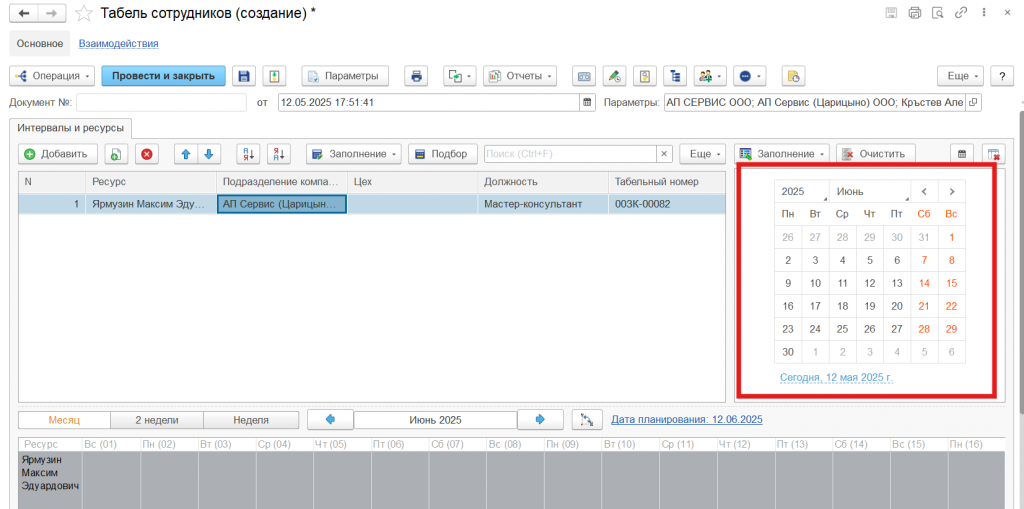Image resolution: width=1024 pixels, height=509 pixels.
Task: Switch view to Неделя
Action: (x=250, y=420)
